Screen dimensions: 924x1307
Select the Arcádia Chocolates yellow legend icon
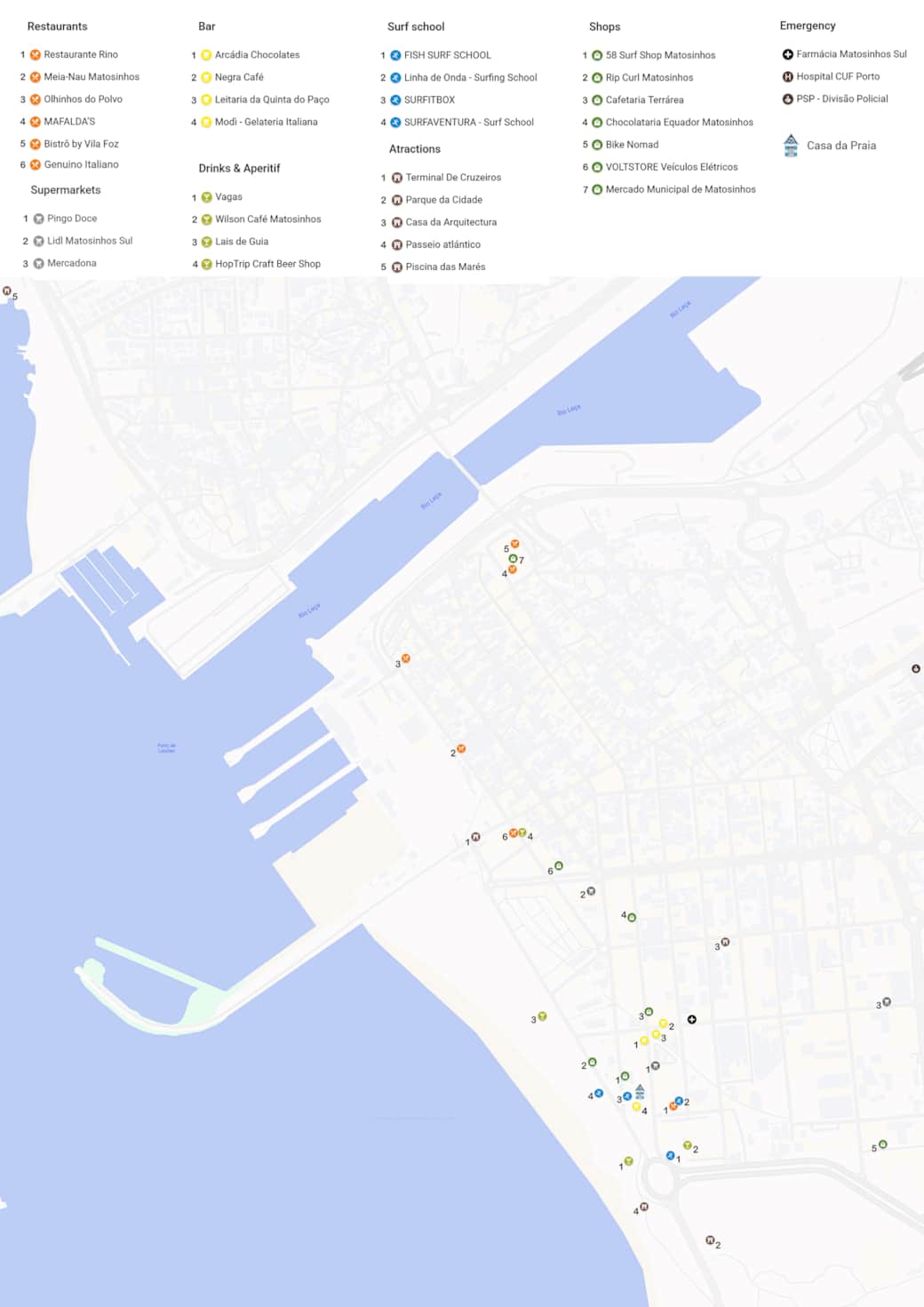(x=206, y=55)
